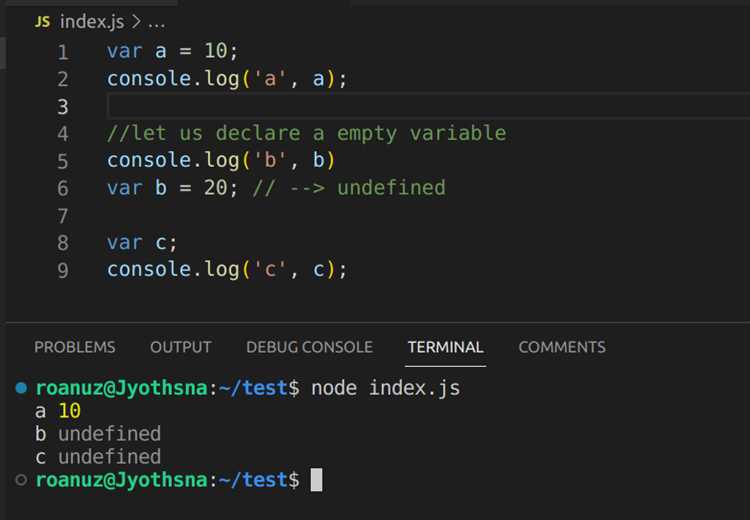Click the '// --> undefined' comment
This screenshot has width=750, height=520.
pyautogui.click(x=349, y=188)
